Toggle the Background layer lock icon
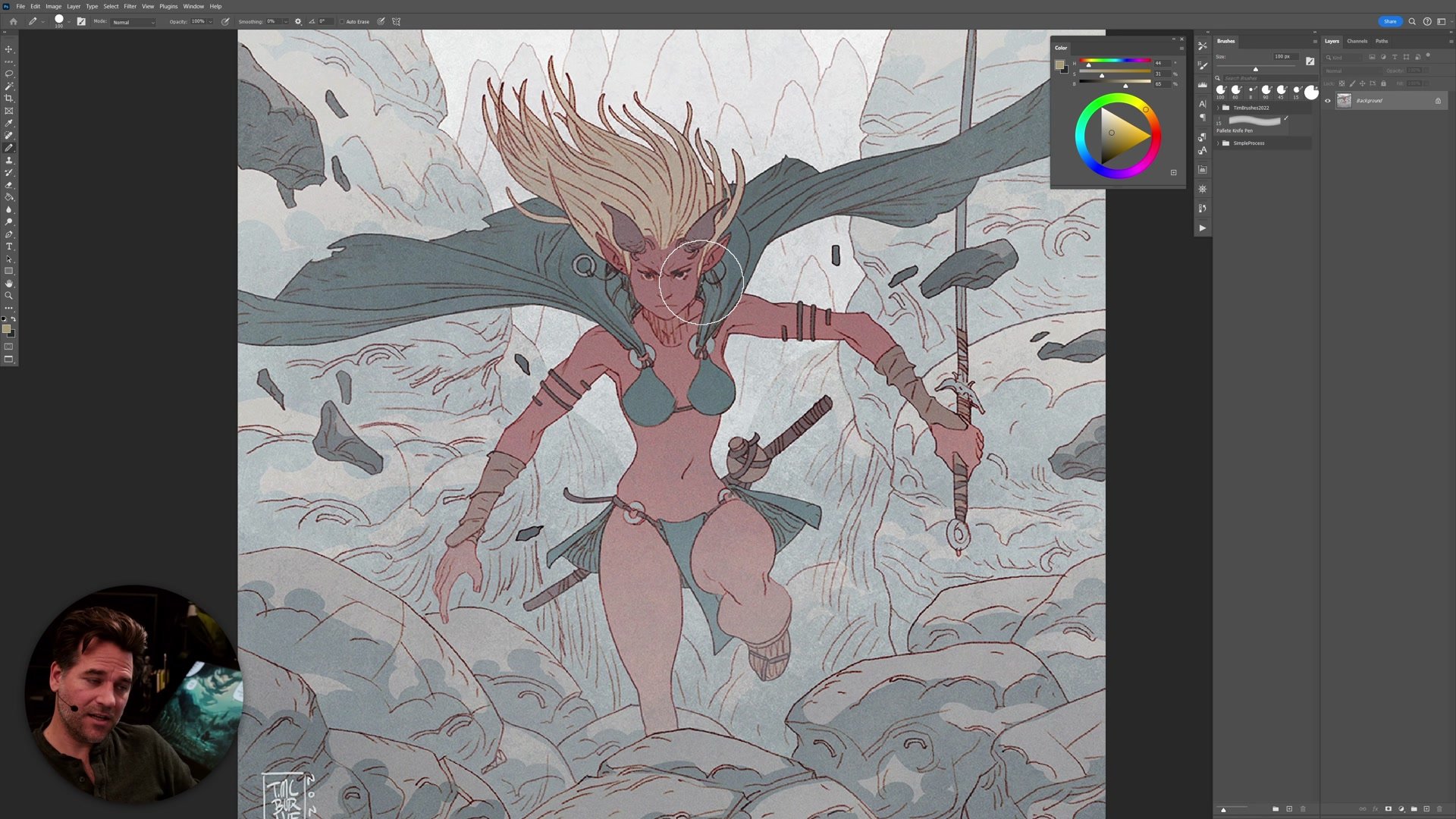1456x819 pixels. [x=1438, y=101]
